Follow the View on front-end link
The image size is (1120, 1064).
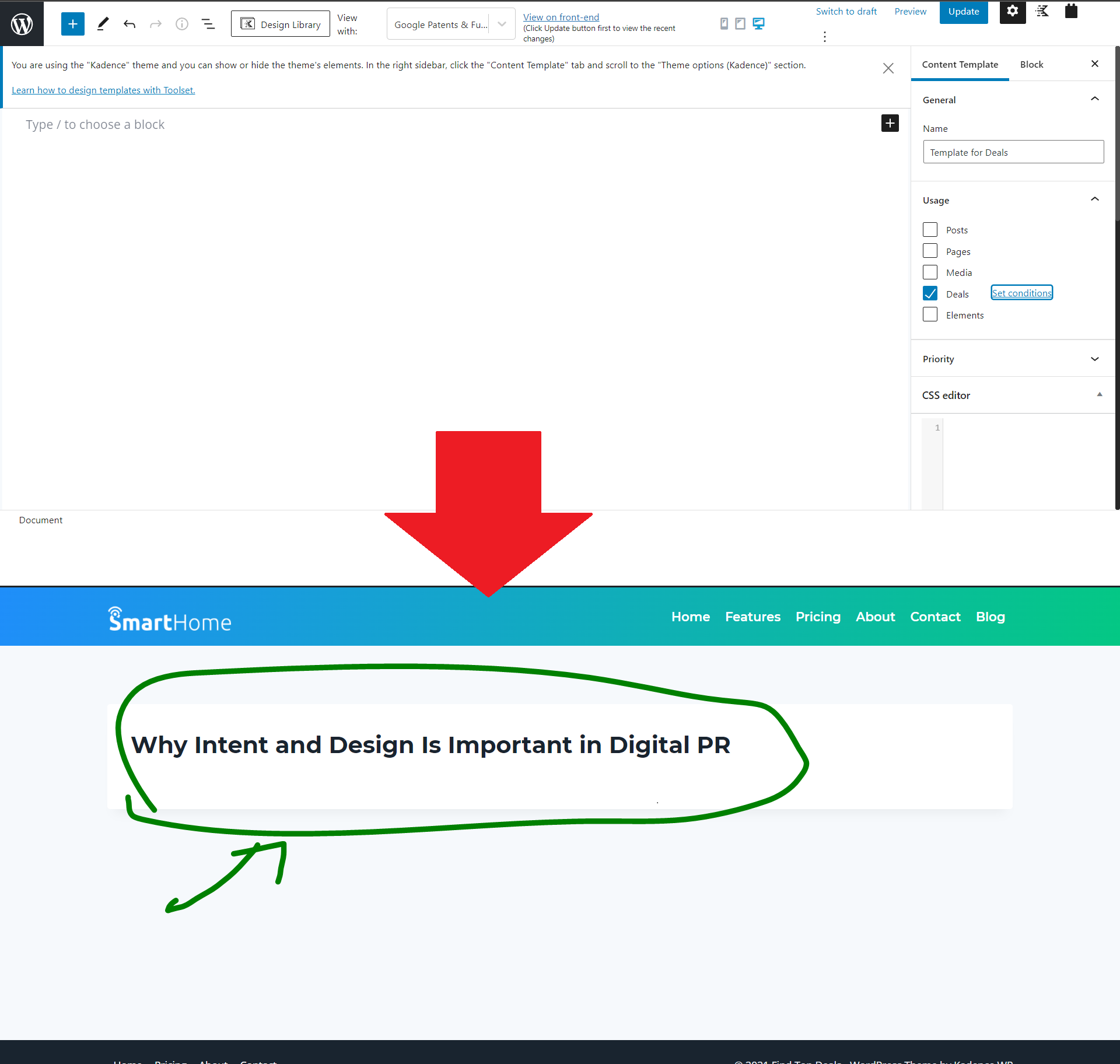(x=561, y=17)
